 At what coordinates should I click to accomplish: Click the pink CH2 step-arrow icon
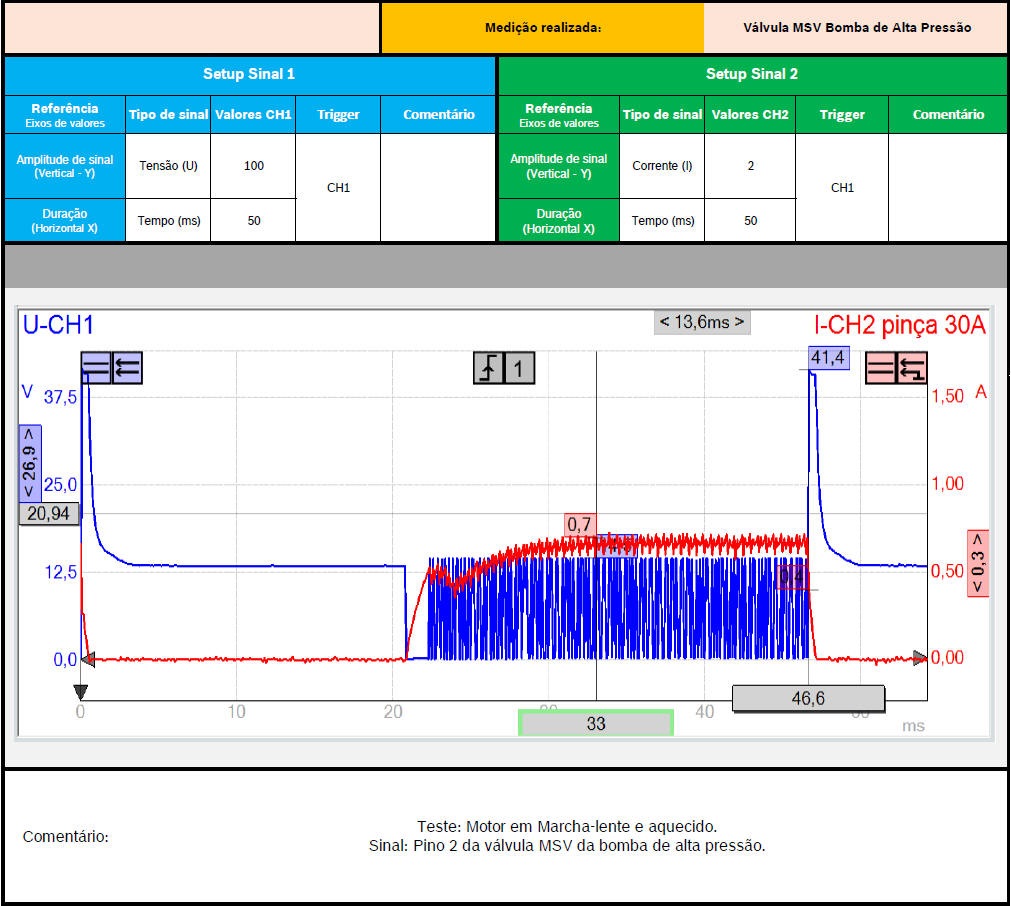click(x=911, y=368)
